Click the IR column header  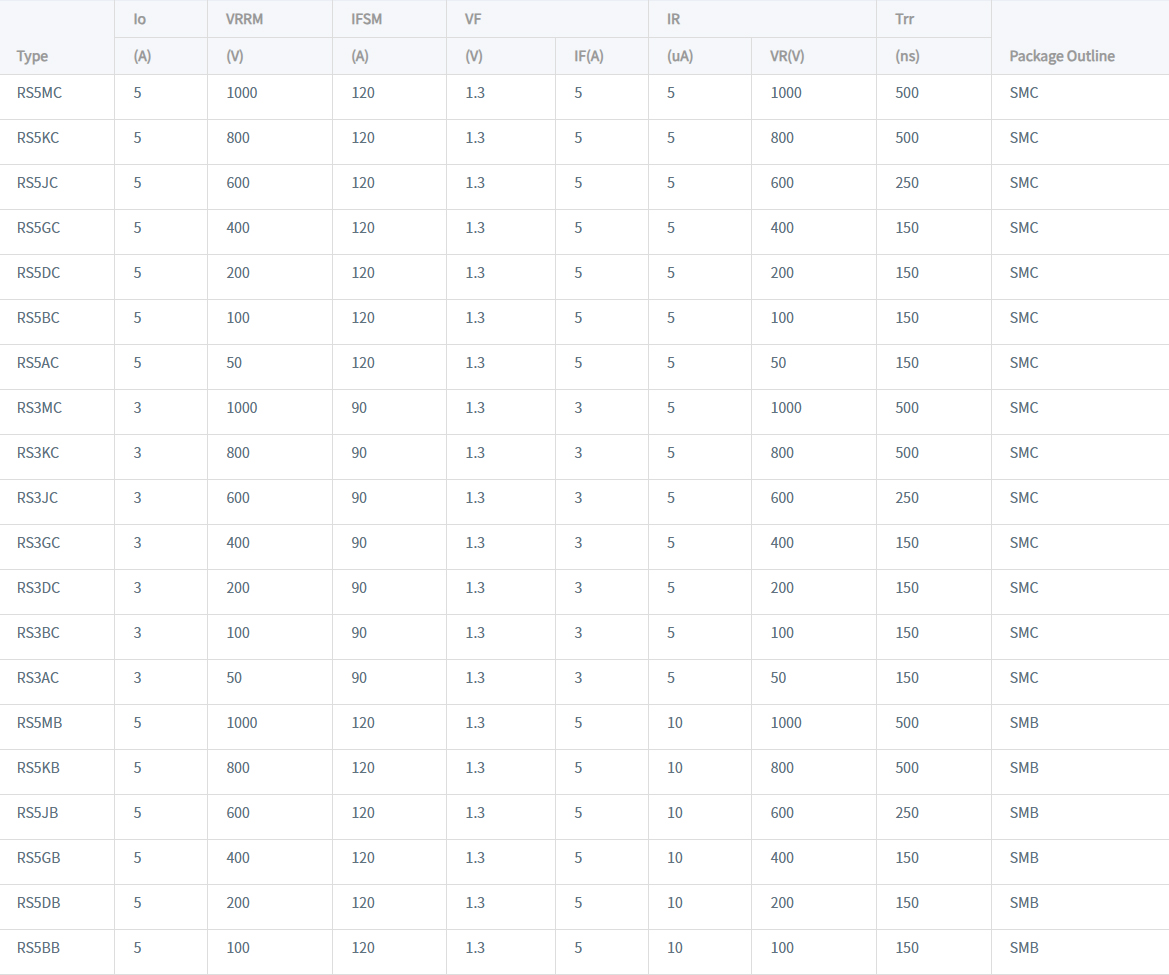(x=673, y=20)
